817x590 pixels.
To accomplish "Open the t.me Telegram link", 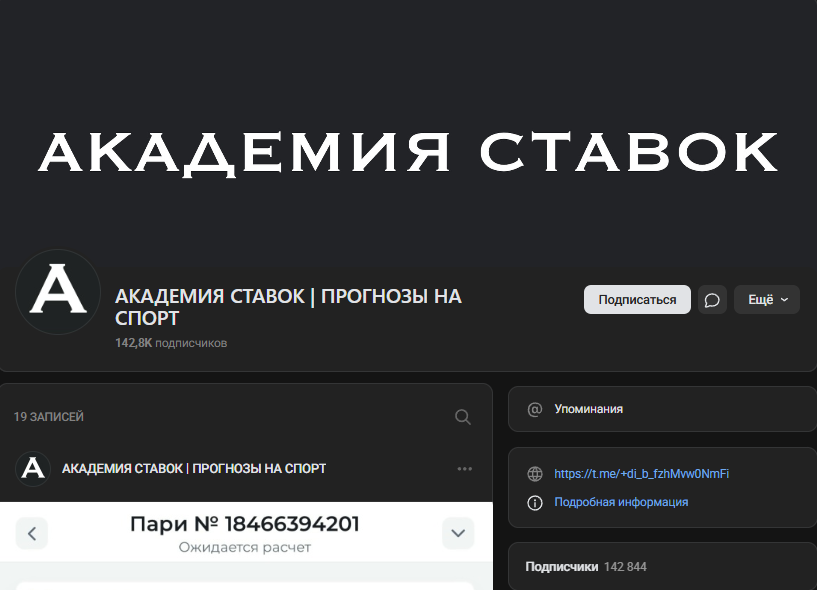I will (641, 474).
